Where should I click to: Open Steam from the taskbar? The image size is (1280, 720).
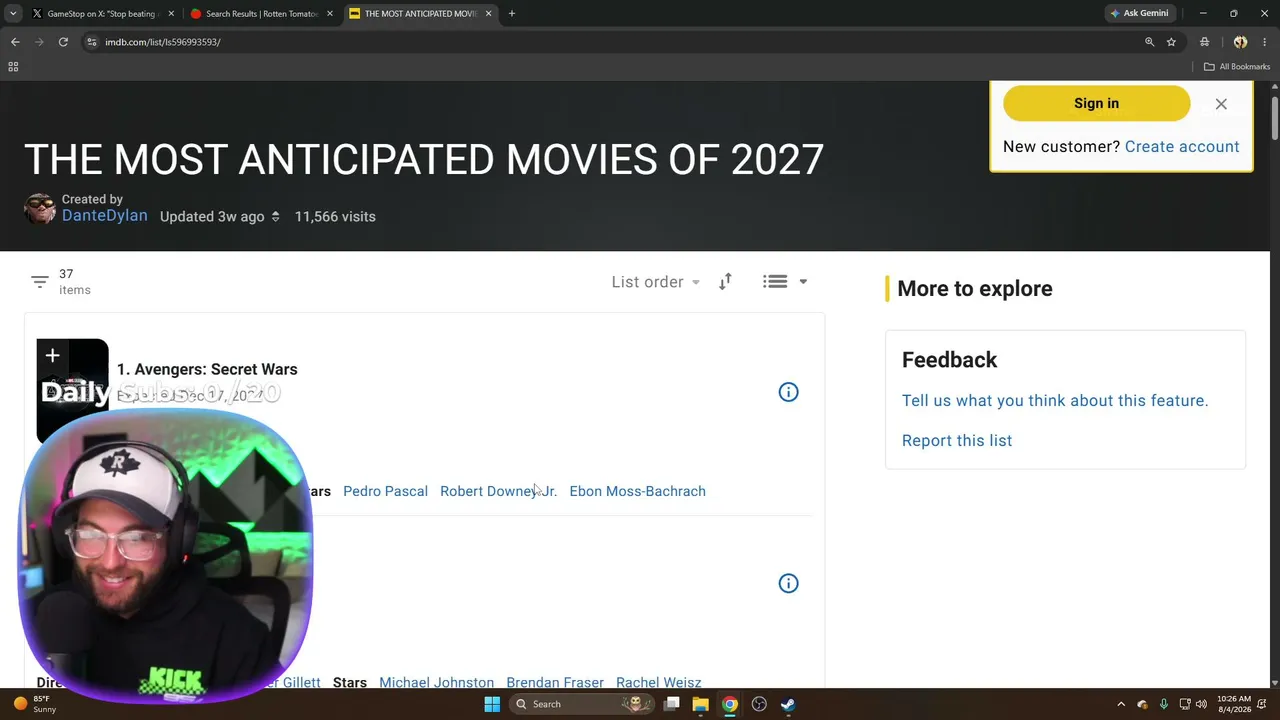coord(788,704)
